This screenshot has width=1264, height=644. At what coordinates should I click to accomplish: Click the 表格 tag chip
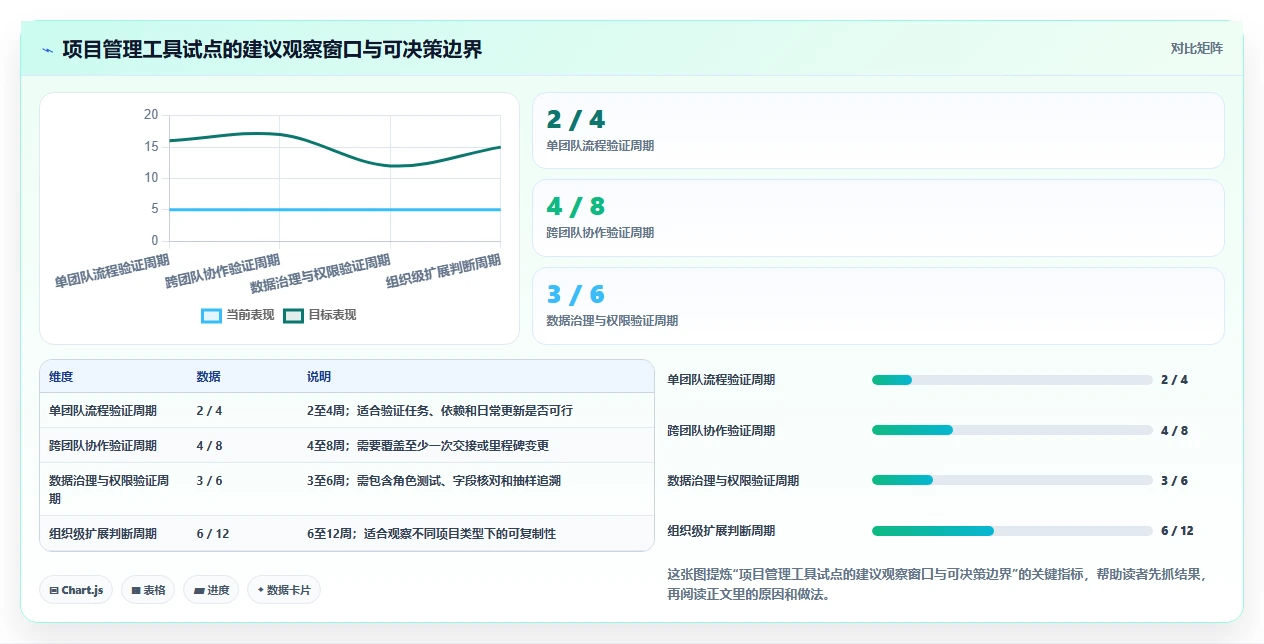[147, 590]
